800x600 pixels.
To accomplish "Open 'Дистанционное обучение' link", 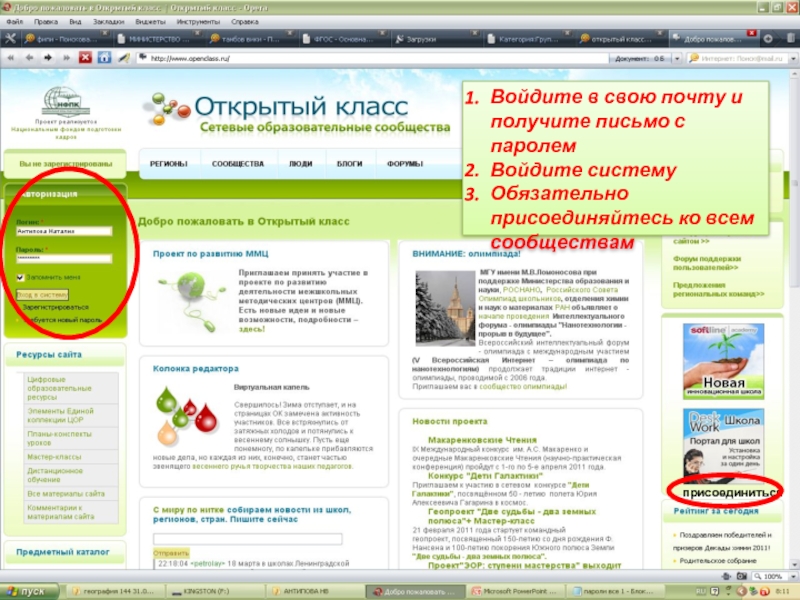I will click(55, 475).
